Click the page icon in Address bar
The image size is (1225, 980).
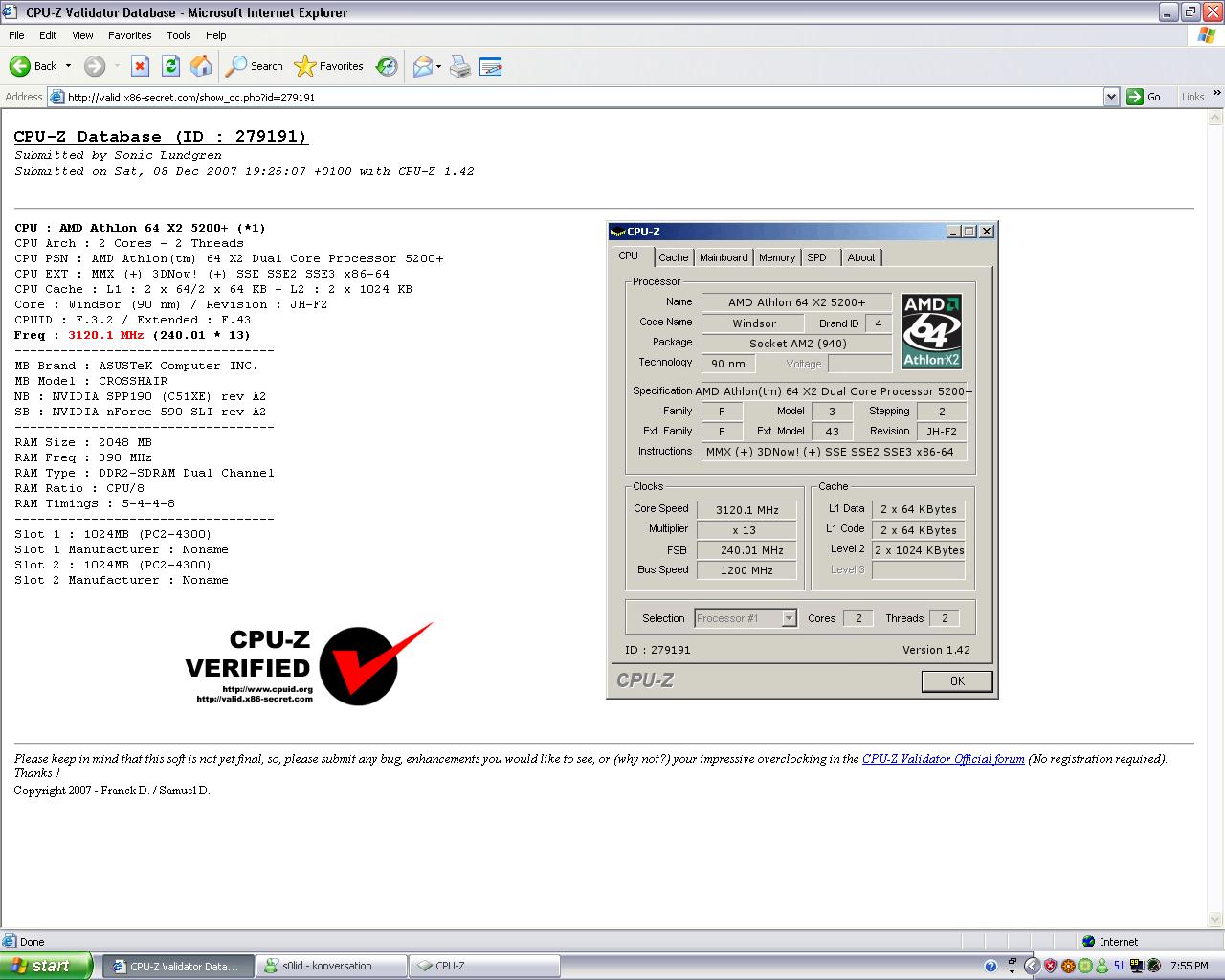tap(56, 97)
